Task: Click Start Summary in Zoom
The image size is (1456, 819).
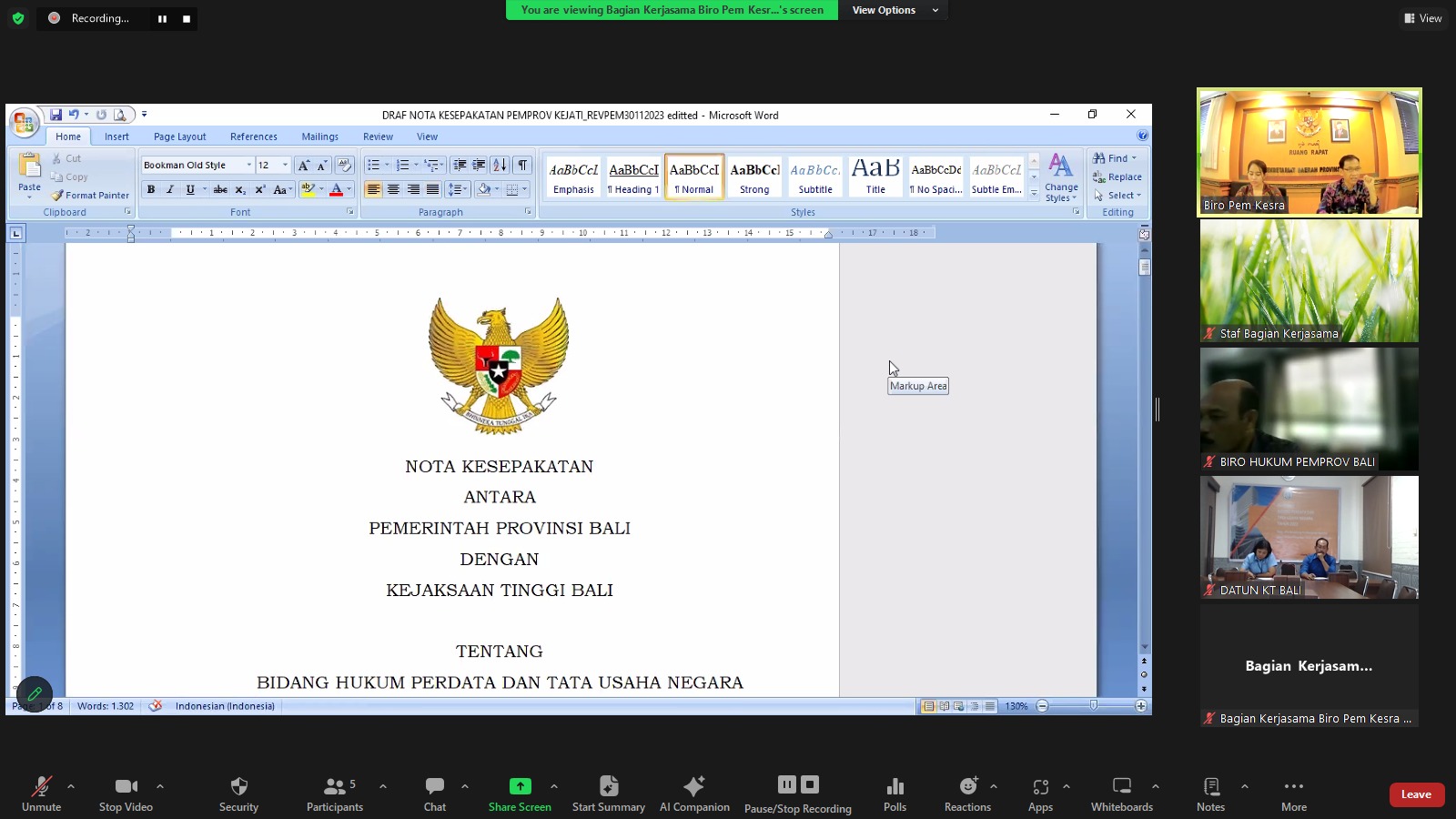Action: (x=608, y=794)
